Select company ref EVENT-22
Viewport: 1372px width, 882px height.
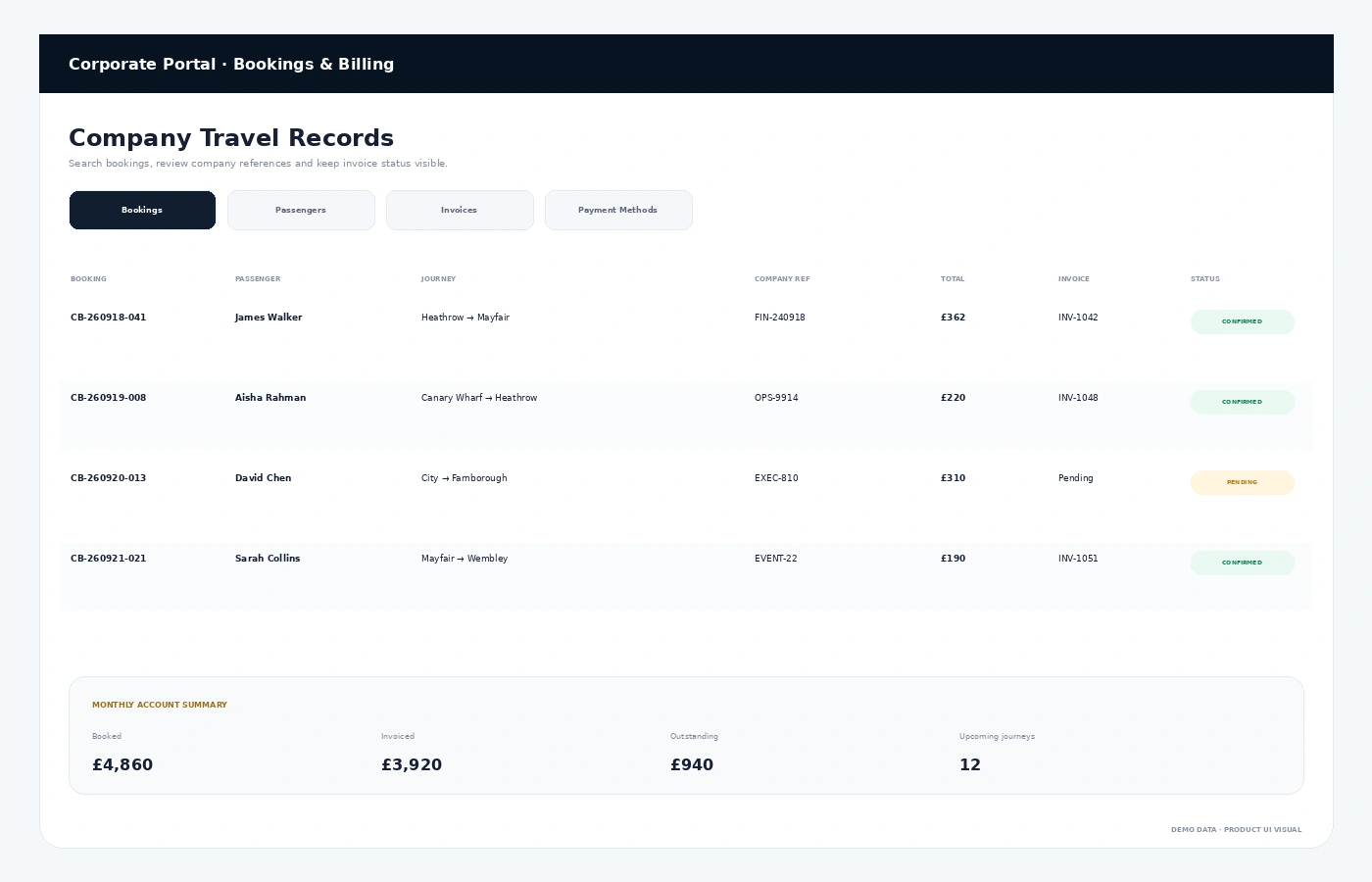pyautogui.click(x=776, y=559)
